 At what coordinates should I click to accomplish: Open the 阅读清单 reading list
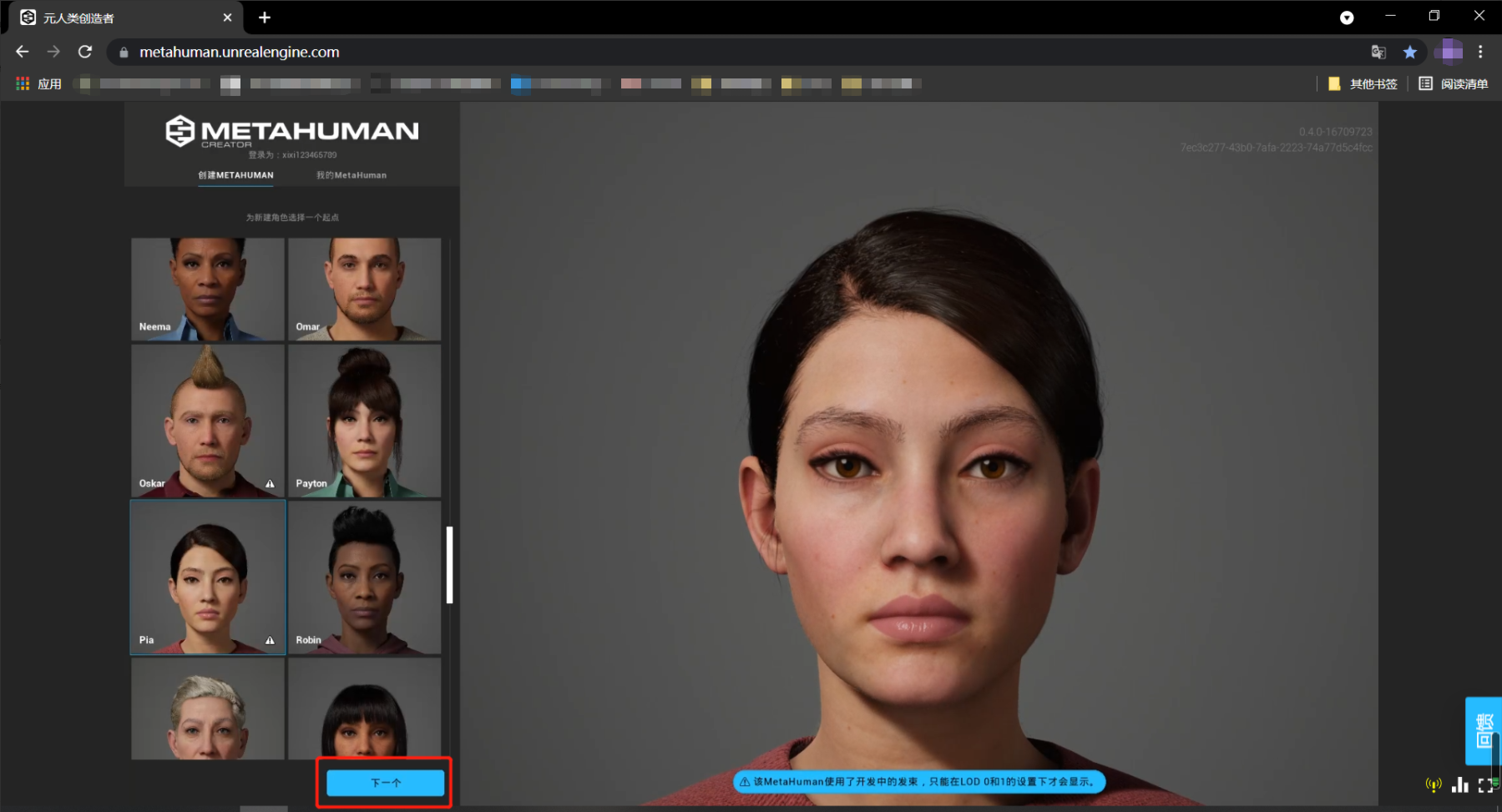[1454, 83]
